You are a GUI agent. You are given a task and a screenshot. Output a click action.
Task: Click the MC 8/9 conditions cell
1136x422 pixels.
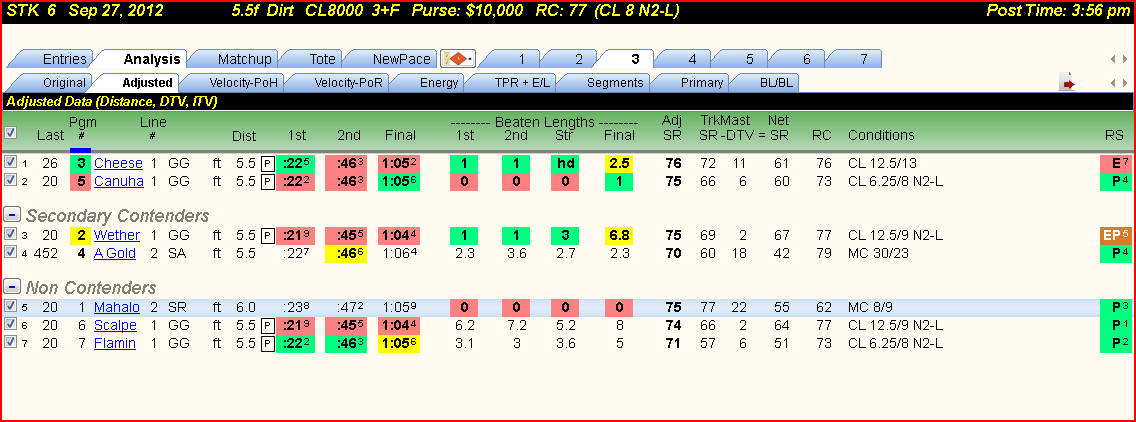coord(869,307)
